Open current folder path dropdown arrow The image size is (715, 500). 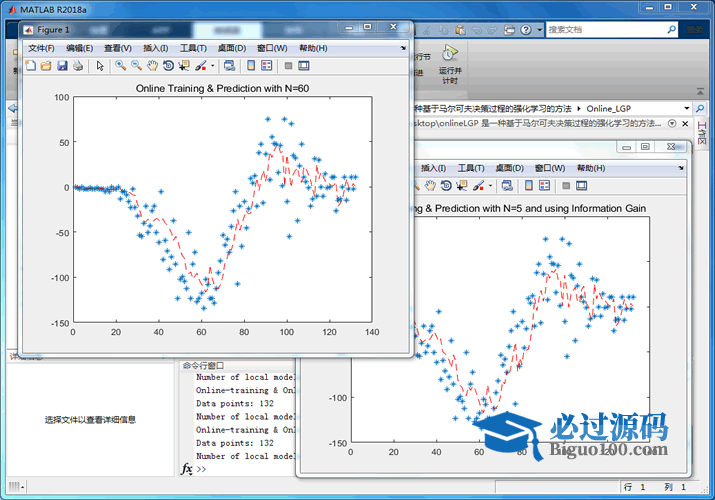686,108
